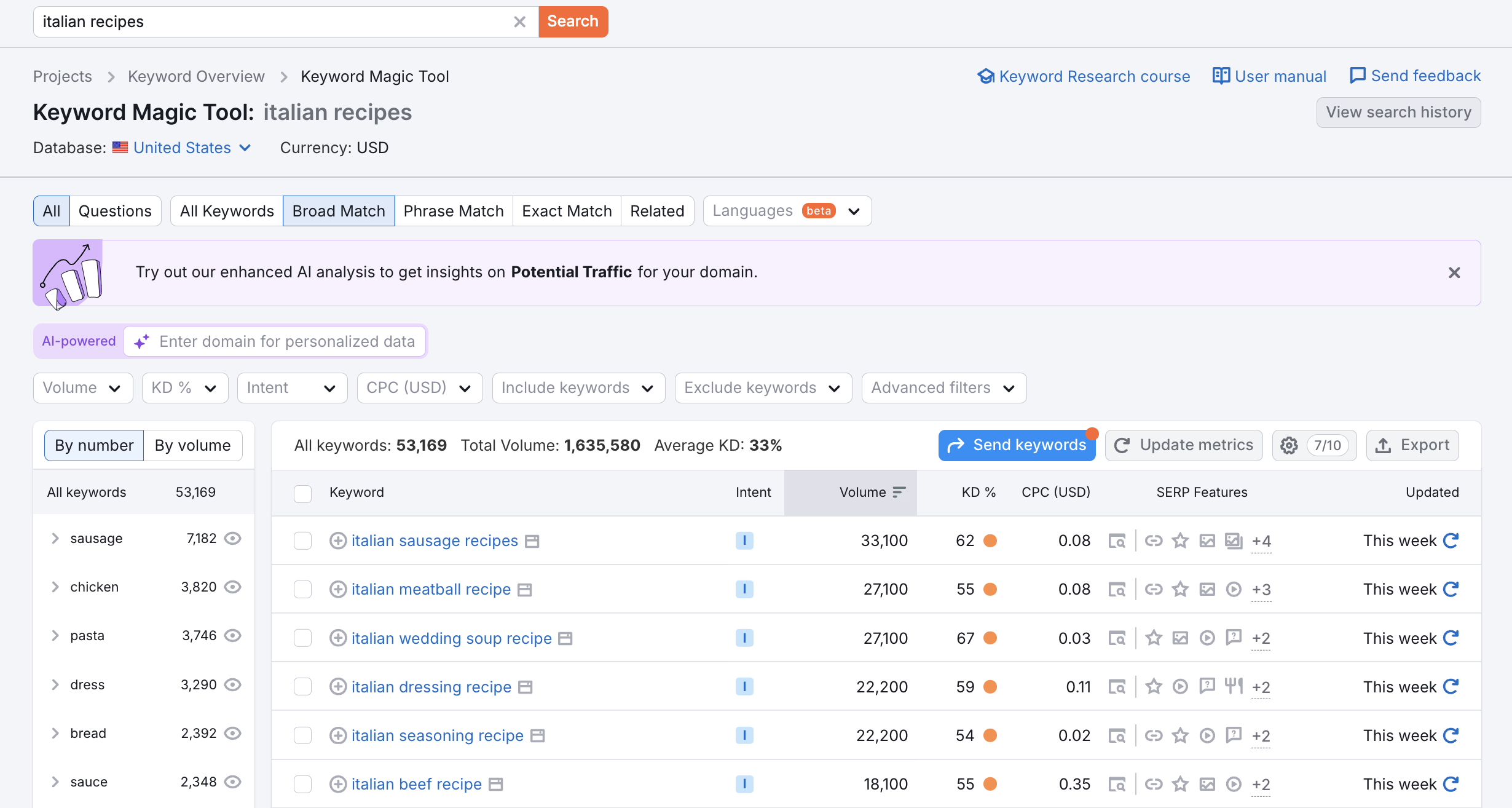Open the Volume filter dropdown
The image size is (1512, 808).
(83, 388)
